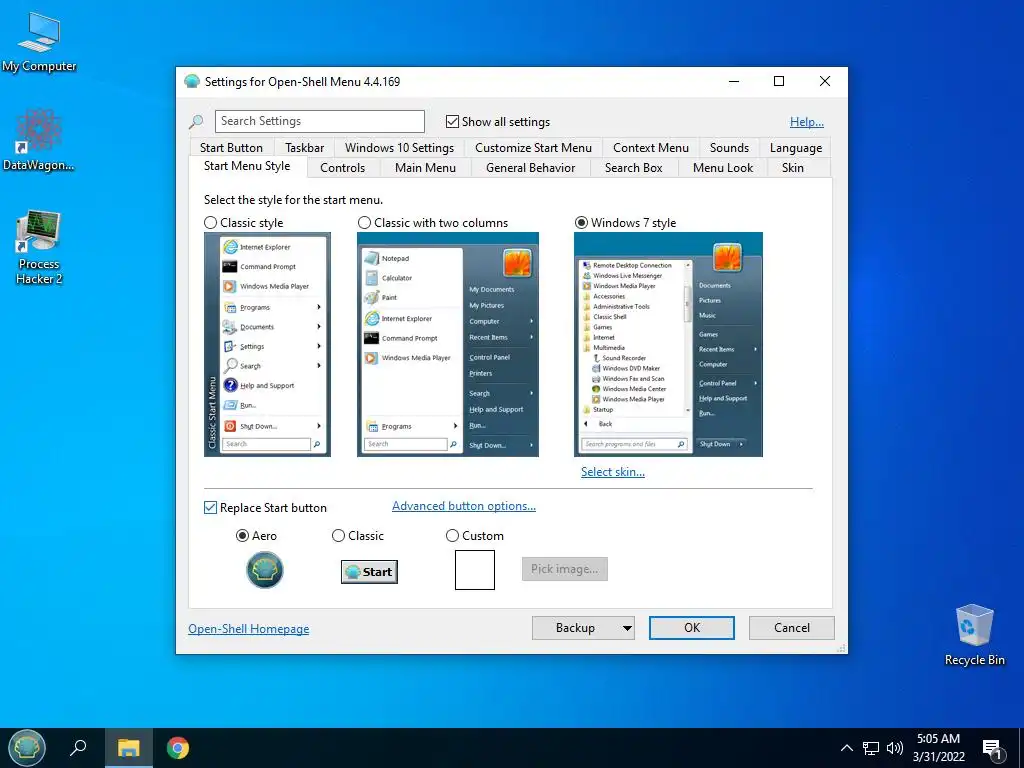Launch Process Hacker 2 desktop shortcut
This screenshot has width=1024, height=768.
[39, 247]
